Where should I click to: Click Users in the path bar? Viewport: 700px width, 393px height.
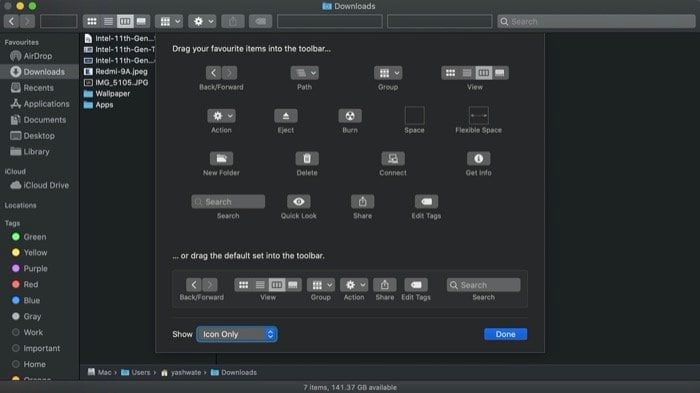pyautogui.click(x=136, y=372)
